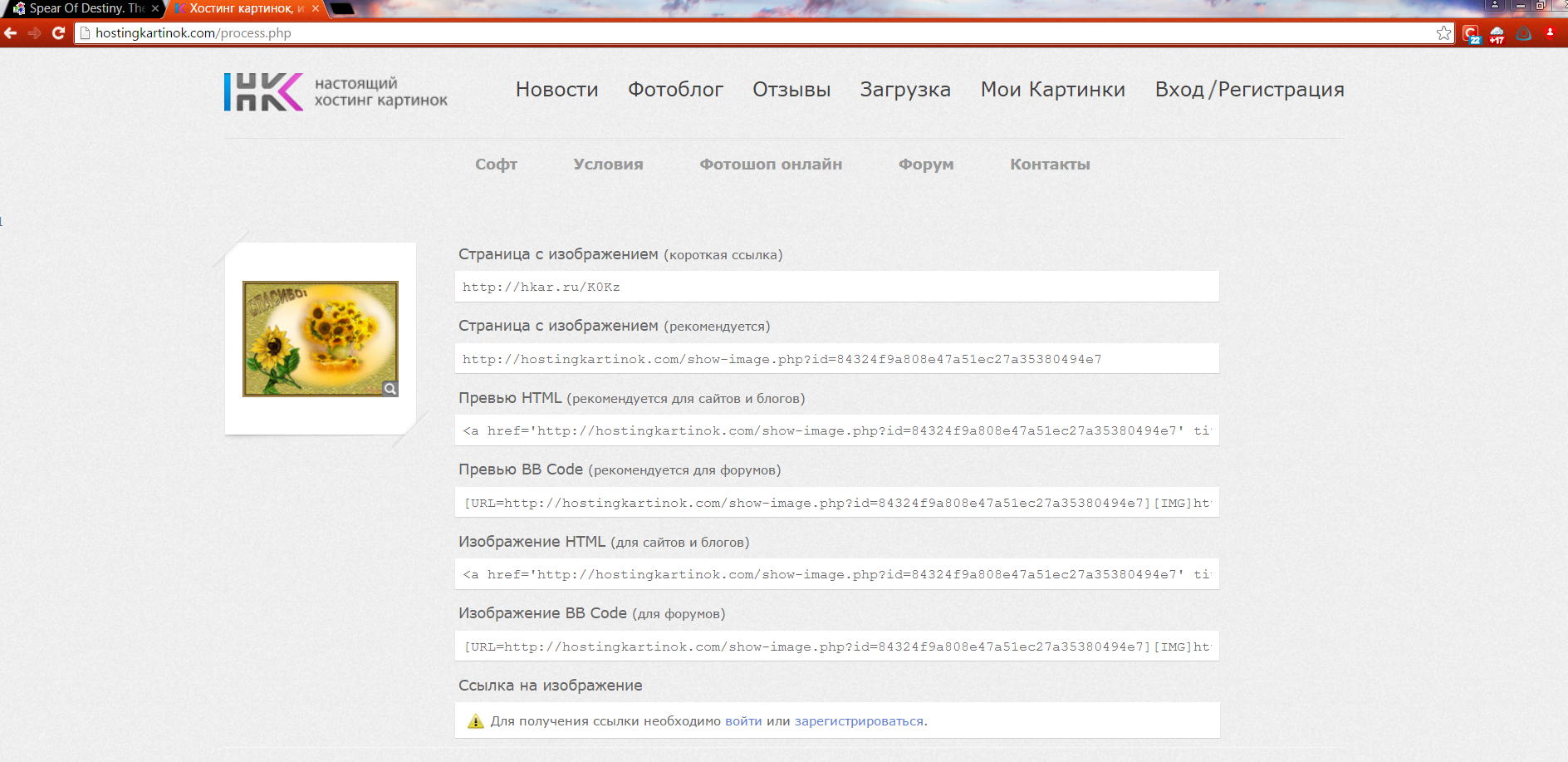Click the page info icon in address bar
The image size is (1568, 762).
[x=85, y=33]
